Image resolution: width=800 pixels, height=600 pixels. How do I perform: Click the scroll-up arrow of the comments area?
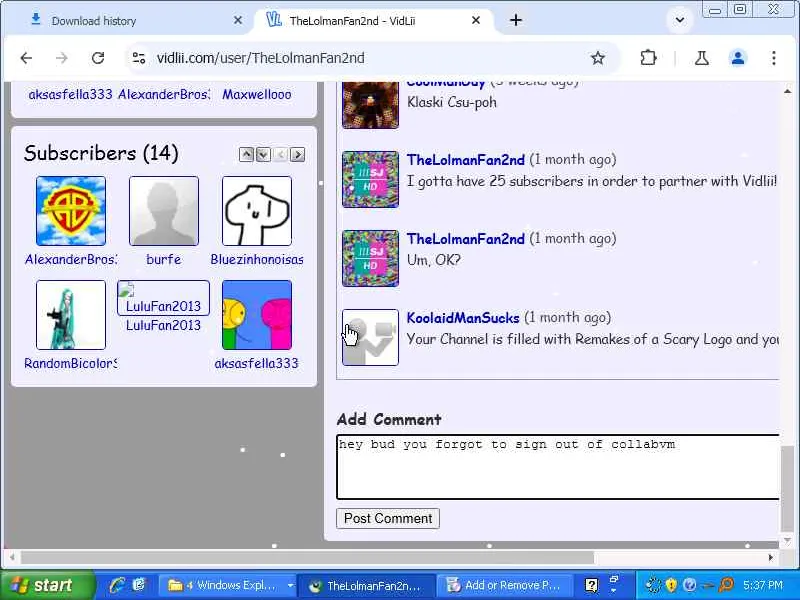click(787, 91)
